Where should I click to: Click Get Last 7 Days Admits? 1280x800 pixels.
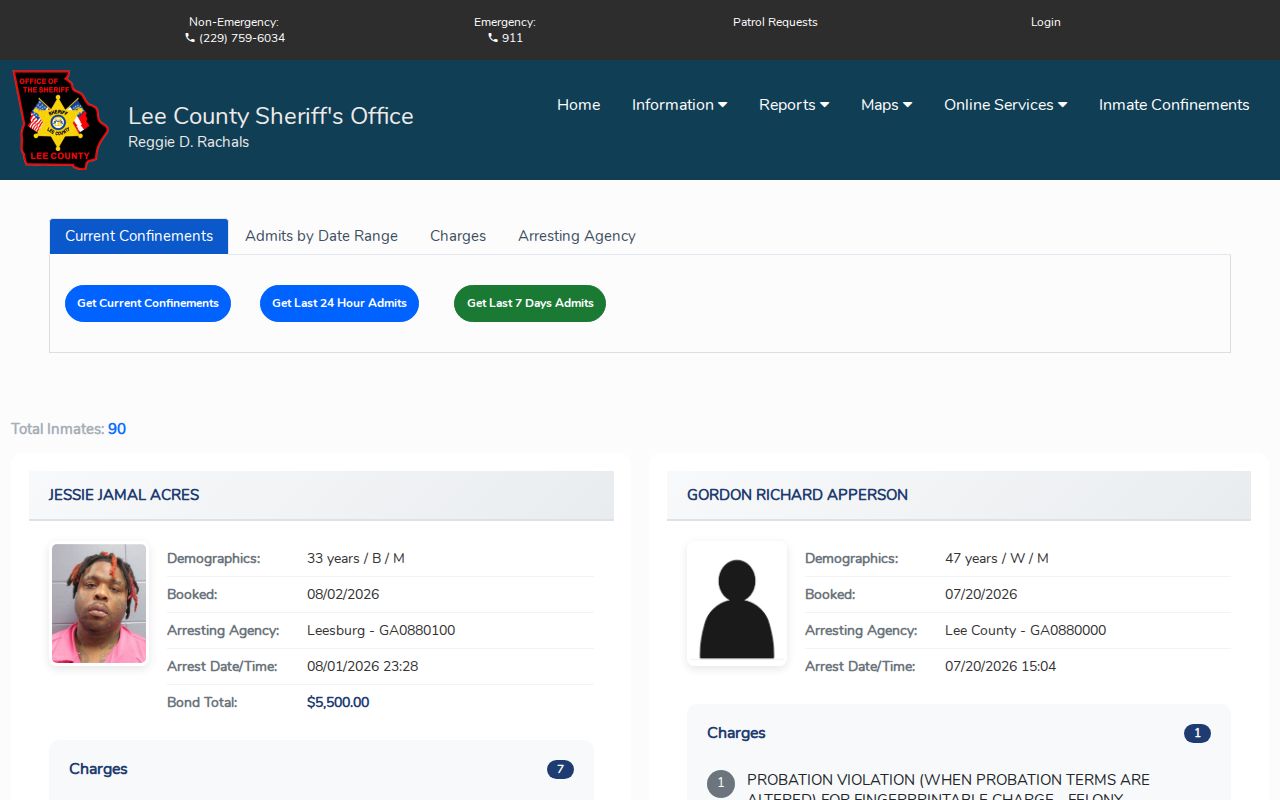[x=530, y=303]
